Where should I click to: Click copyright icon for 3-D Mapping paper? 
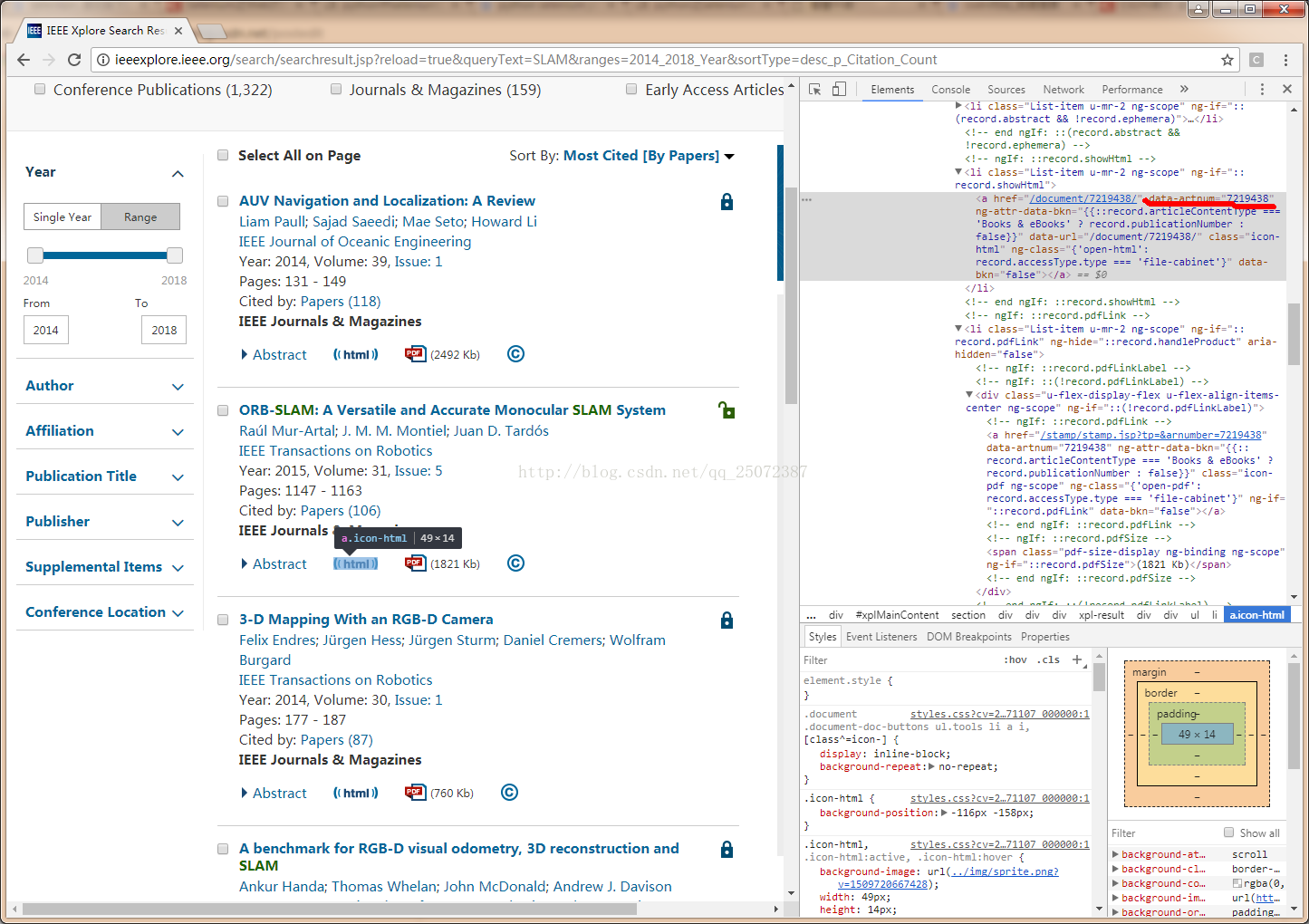510,793
